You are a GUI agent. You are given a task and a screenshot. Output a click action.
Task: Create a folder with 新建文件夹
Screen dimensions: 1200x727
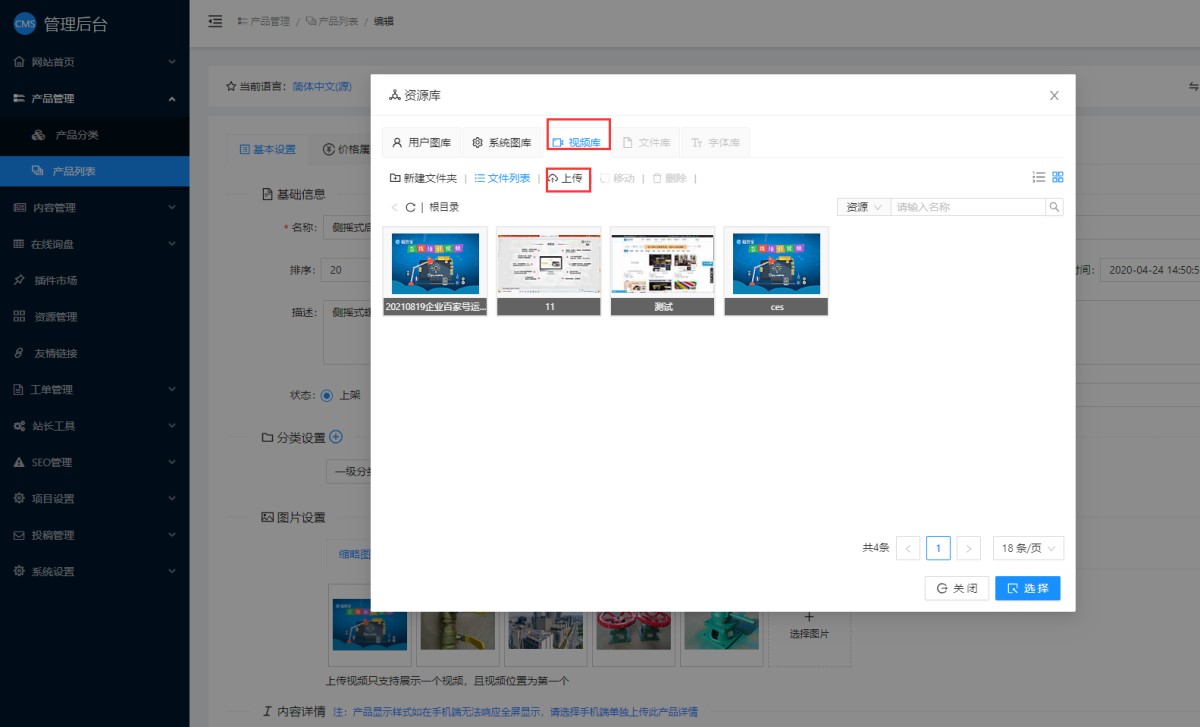tap(423, 179)
